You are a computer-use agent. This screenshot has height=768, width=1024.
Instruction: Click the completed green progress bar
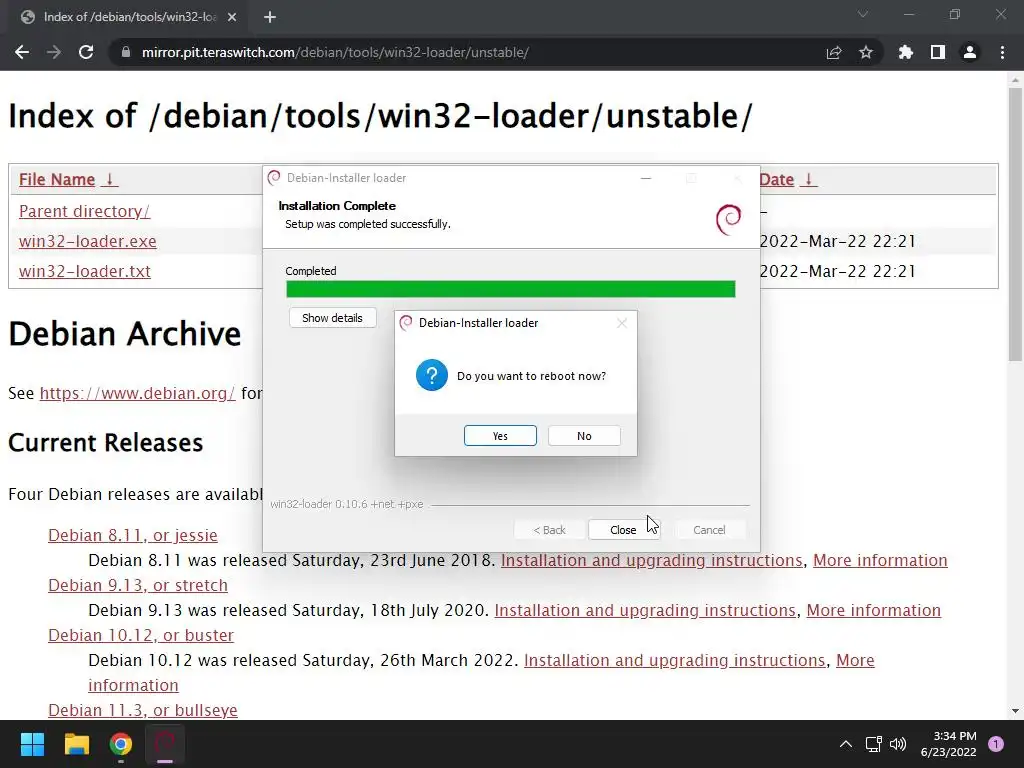[511, 289]
